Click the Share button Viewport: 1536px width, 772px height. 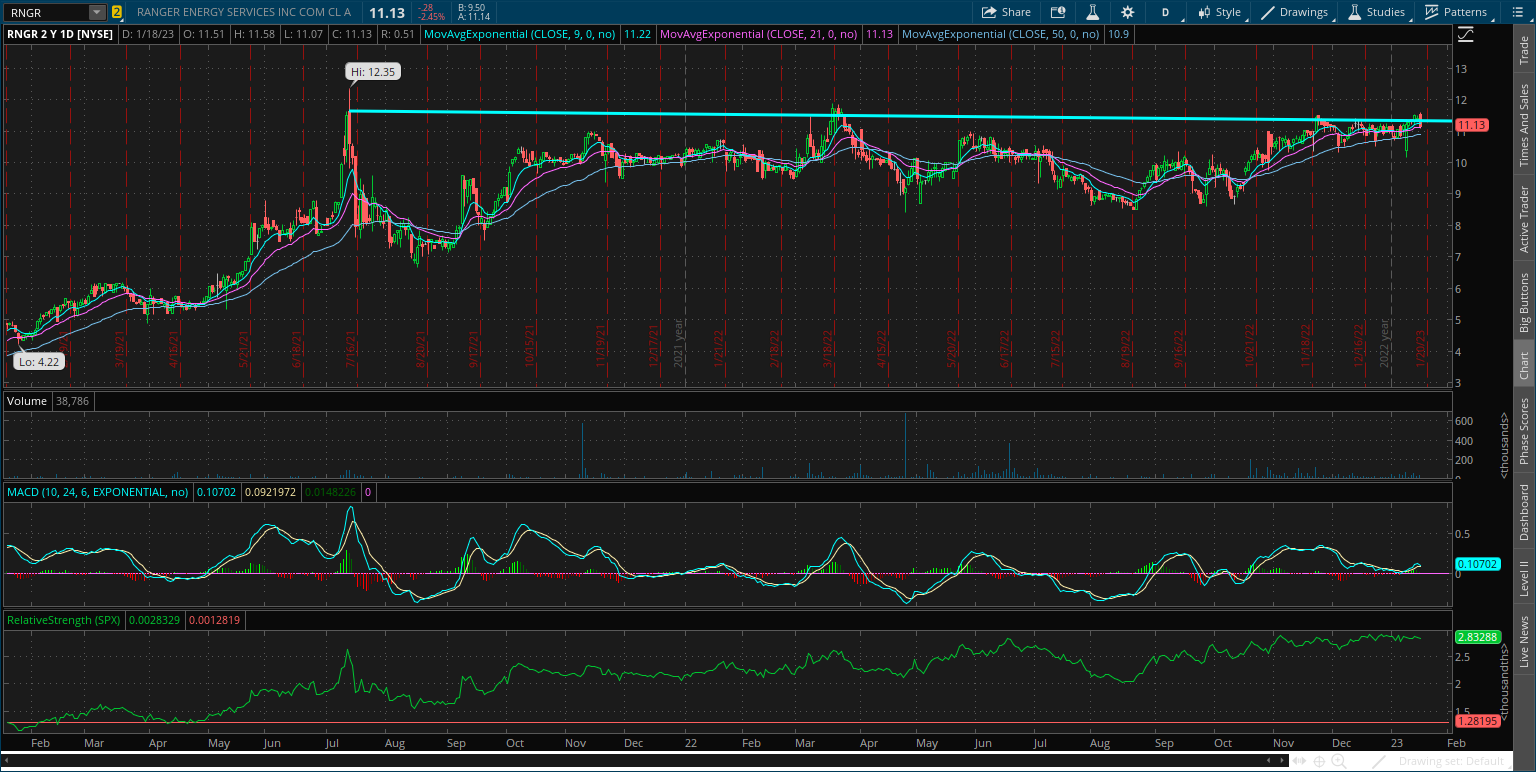click(x=1003, y=12)
